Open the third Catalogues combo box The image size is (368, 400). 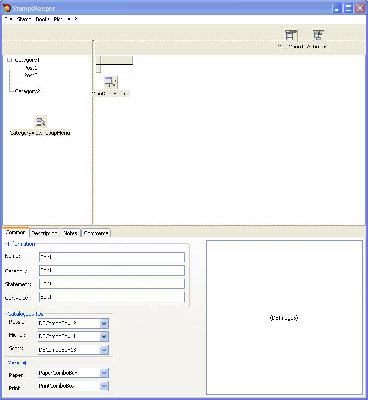[x=104, y=350]
